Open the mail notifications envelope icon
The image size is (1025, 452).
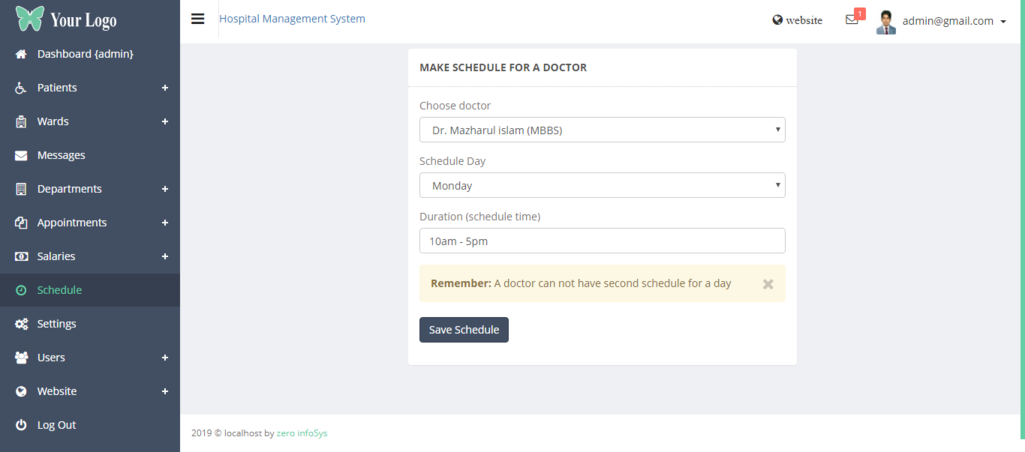point(852,20)
